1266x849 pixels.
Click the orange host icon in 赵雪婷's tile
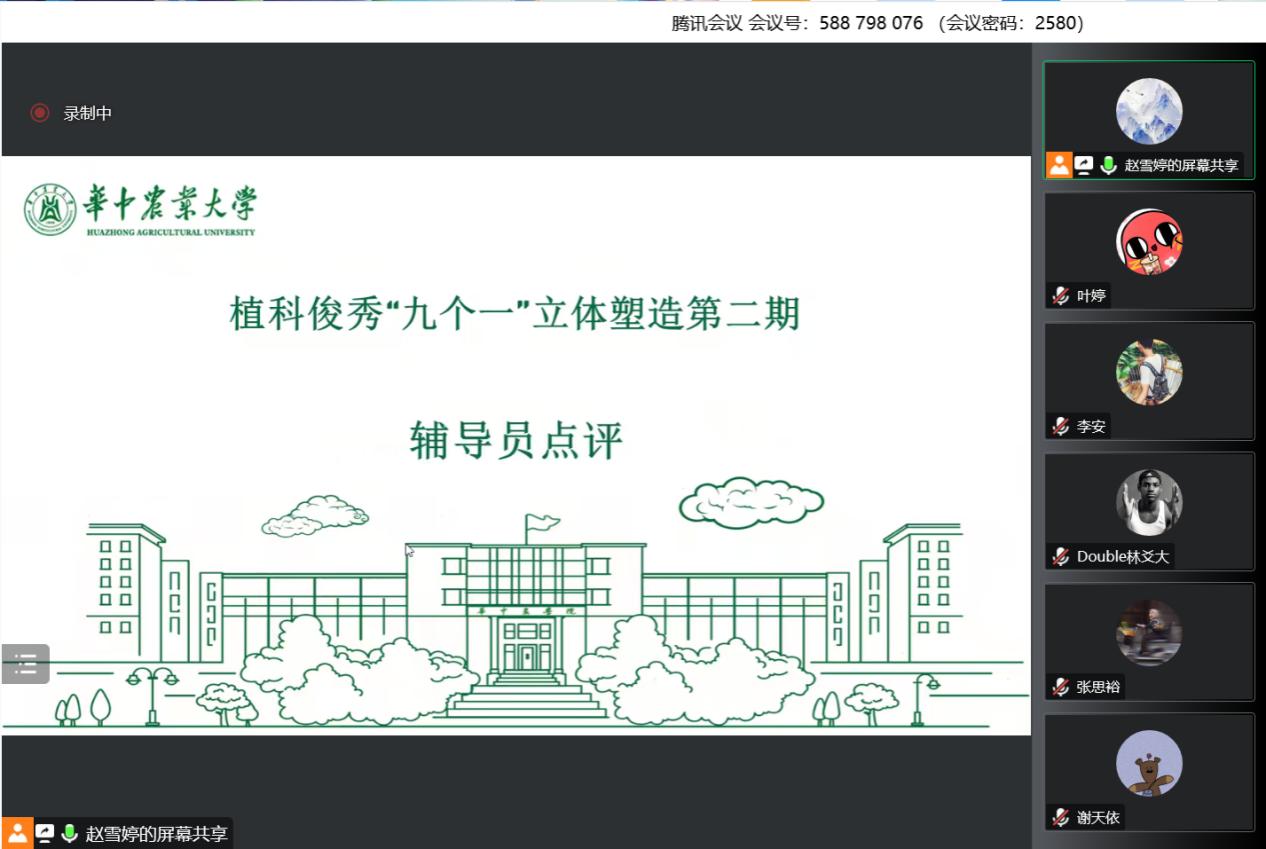1059,165
